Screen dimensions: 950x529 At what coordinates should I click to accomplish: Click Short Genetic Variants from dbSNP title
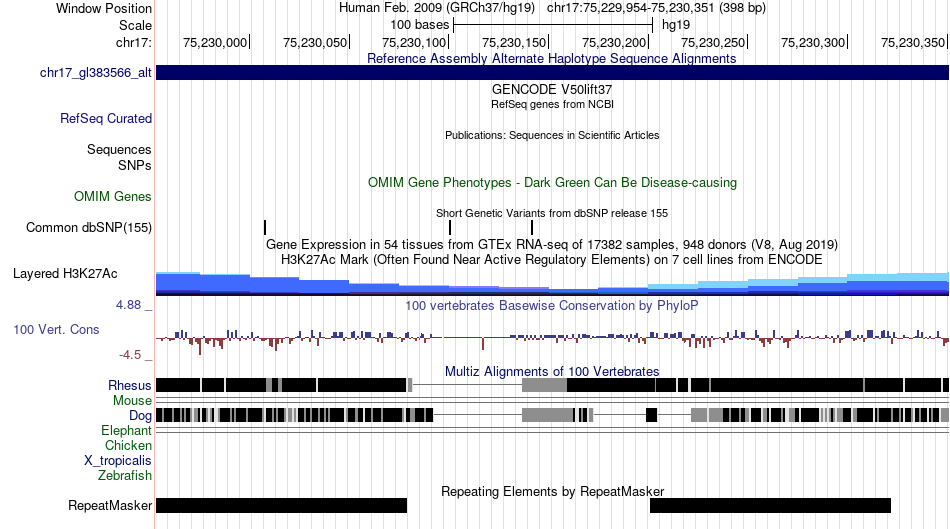point(552,213)
